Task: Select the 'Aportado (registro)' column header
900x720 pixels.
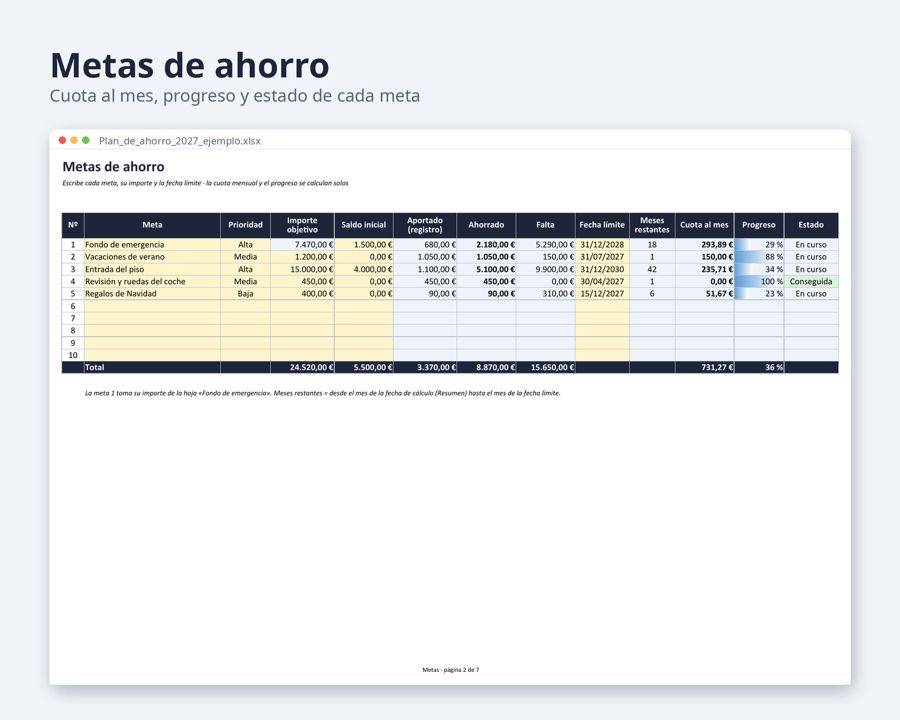Action: point(425,225)
